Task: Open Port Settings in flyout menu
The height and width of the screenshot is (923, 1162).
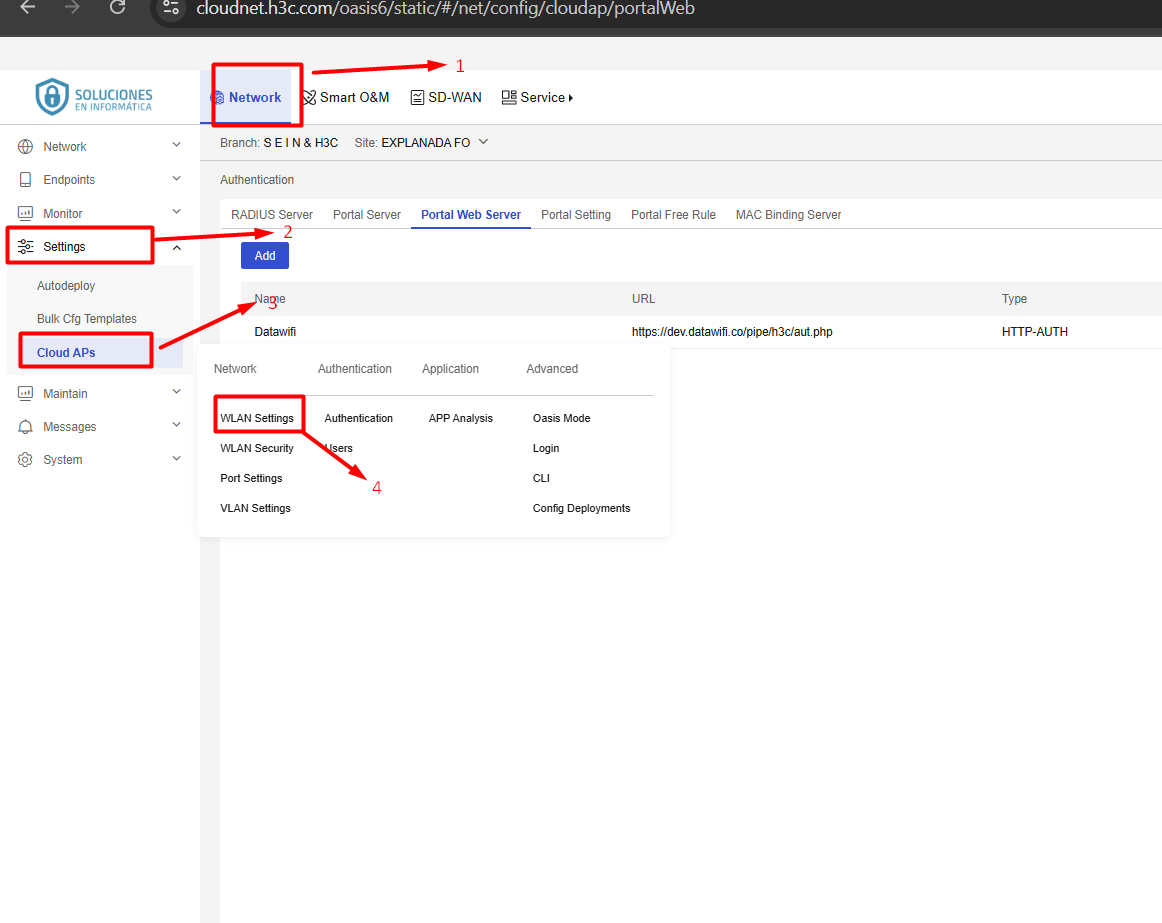Action: click(251, 478)
